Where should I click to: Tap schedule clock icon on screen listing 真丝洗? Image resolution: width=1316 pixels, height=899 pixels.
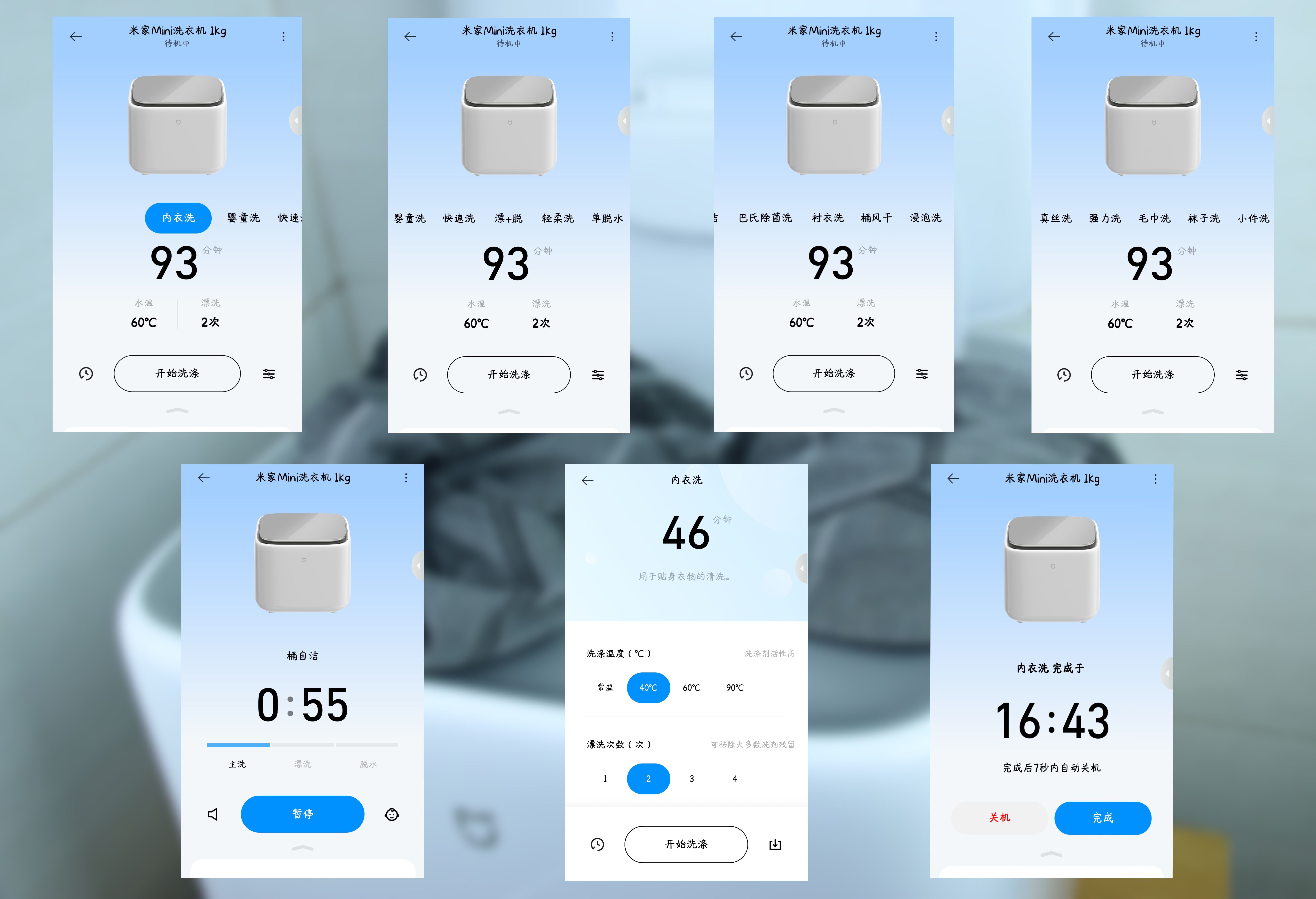click(x=1064, y=375)
